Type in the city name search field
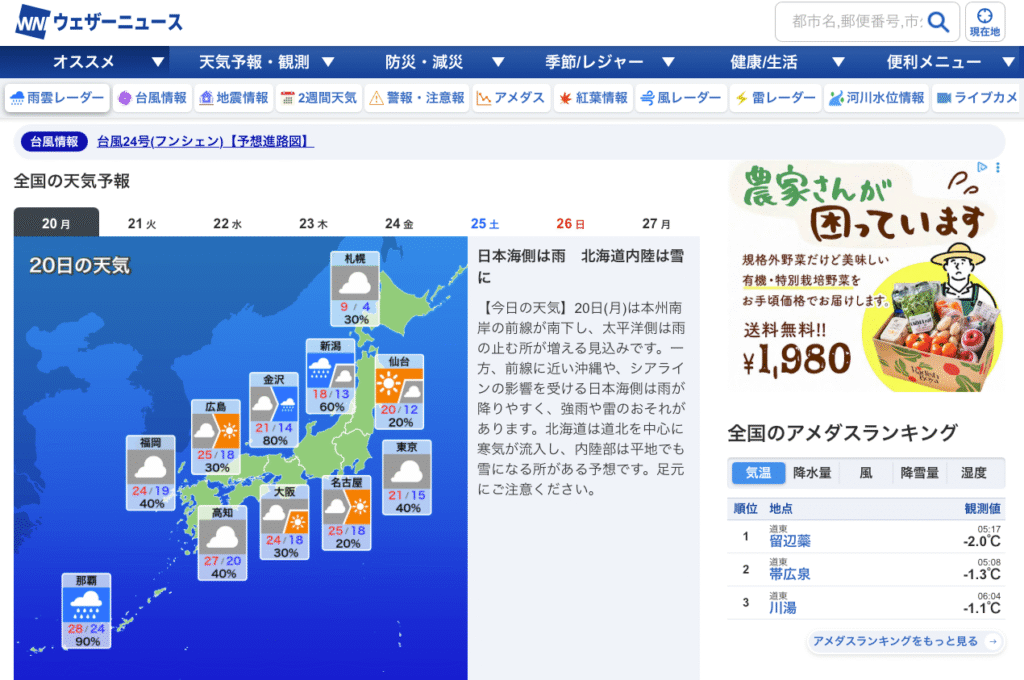Image resolution: width=1024 pixels, height=680 pixels. 853,22
